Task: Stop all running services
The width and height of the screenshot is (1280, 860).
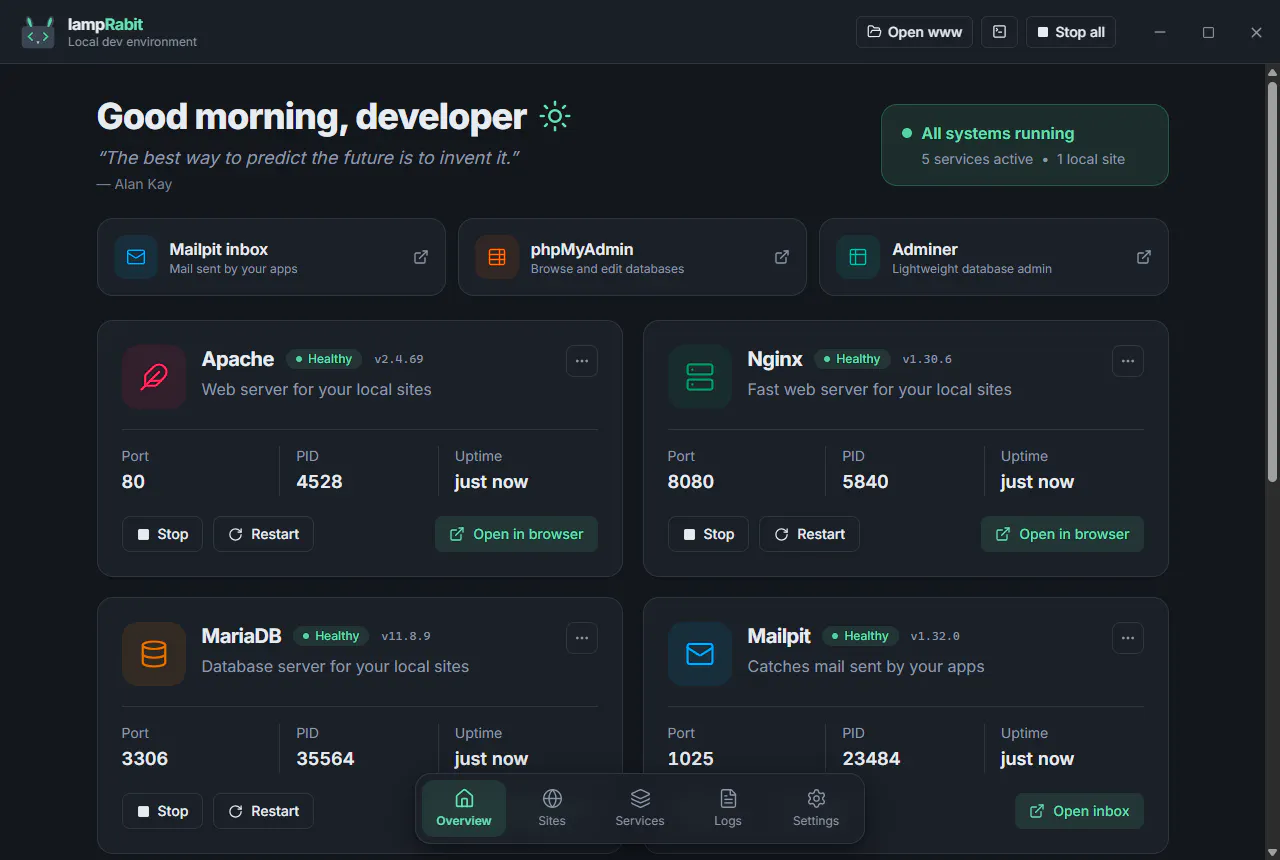Action: tap(1070, 32)
